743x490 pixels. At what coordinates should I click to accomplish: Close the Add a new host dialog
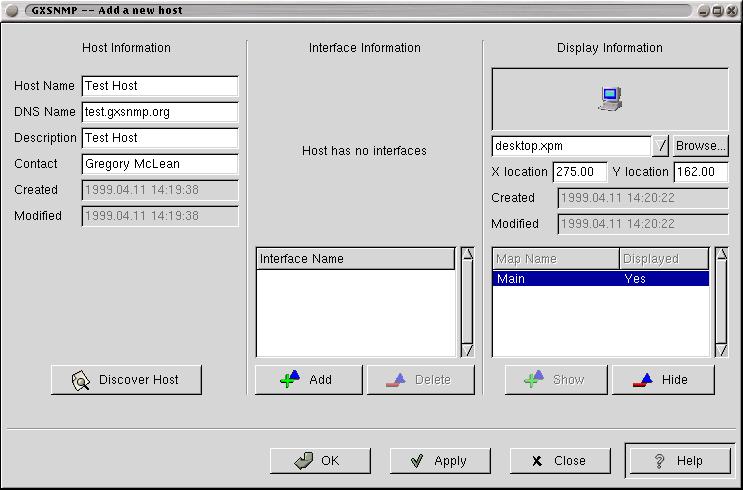559,461
